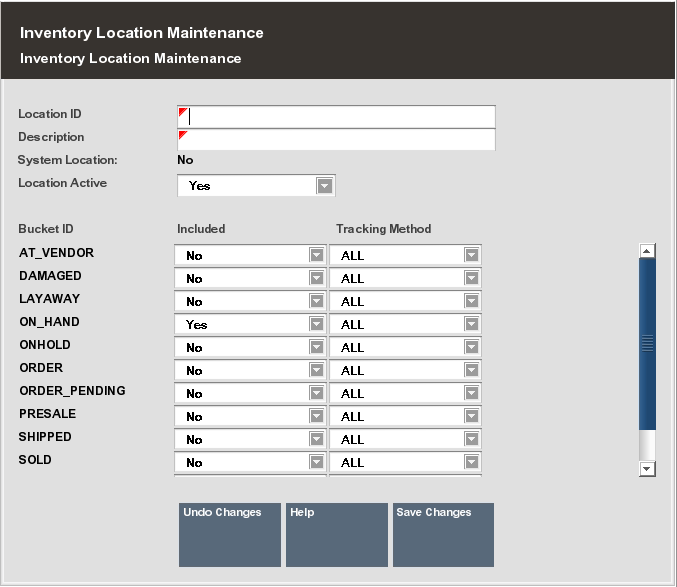Click the Save Changes button
Screen dimensions: 677x587
click(x=443, y=535)
